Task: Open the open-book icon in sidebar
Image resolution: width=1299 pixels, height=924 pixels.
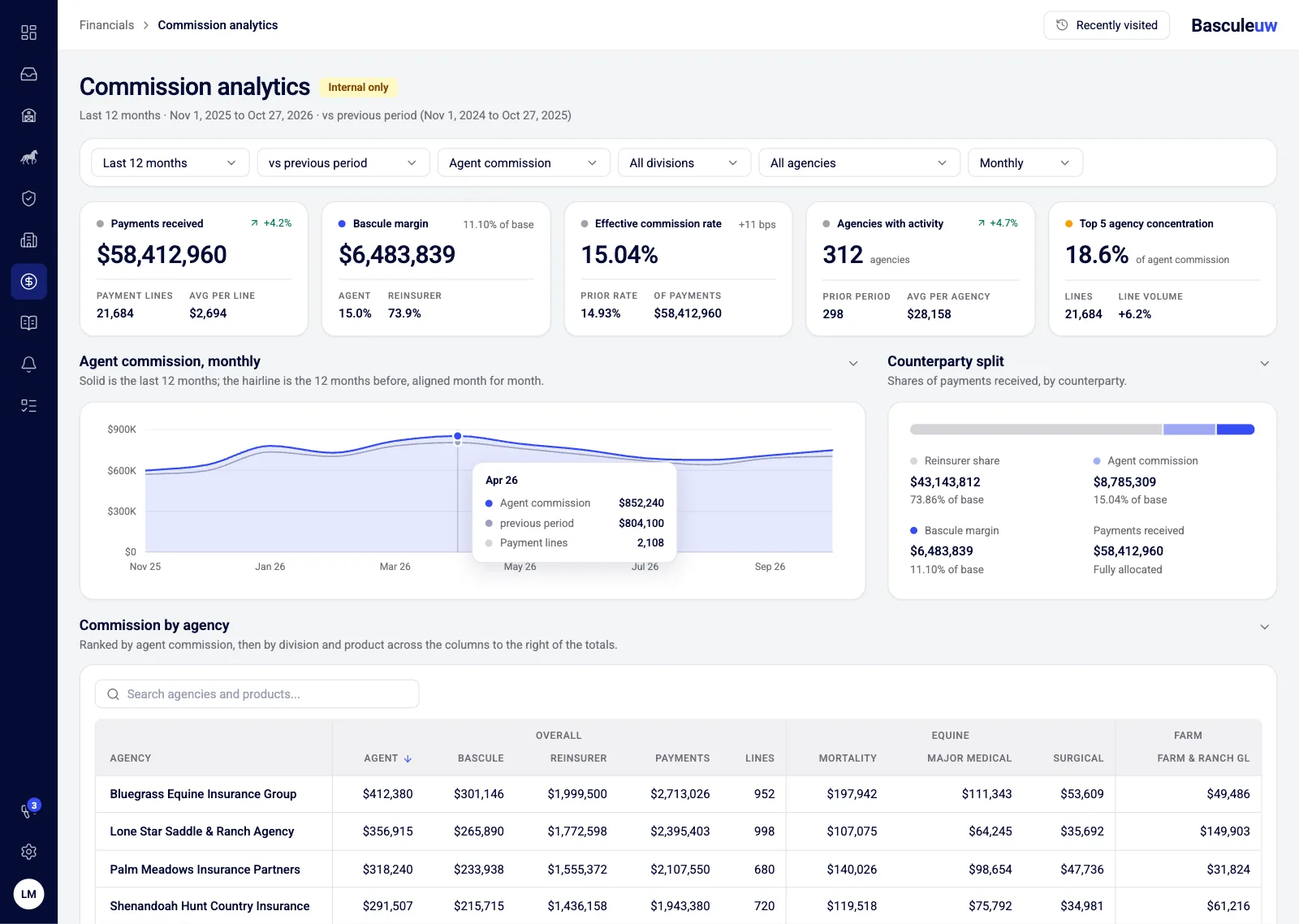Action: pyautogui.click(x=28, y=322)
